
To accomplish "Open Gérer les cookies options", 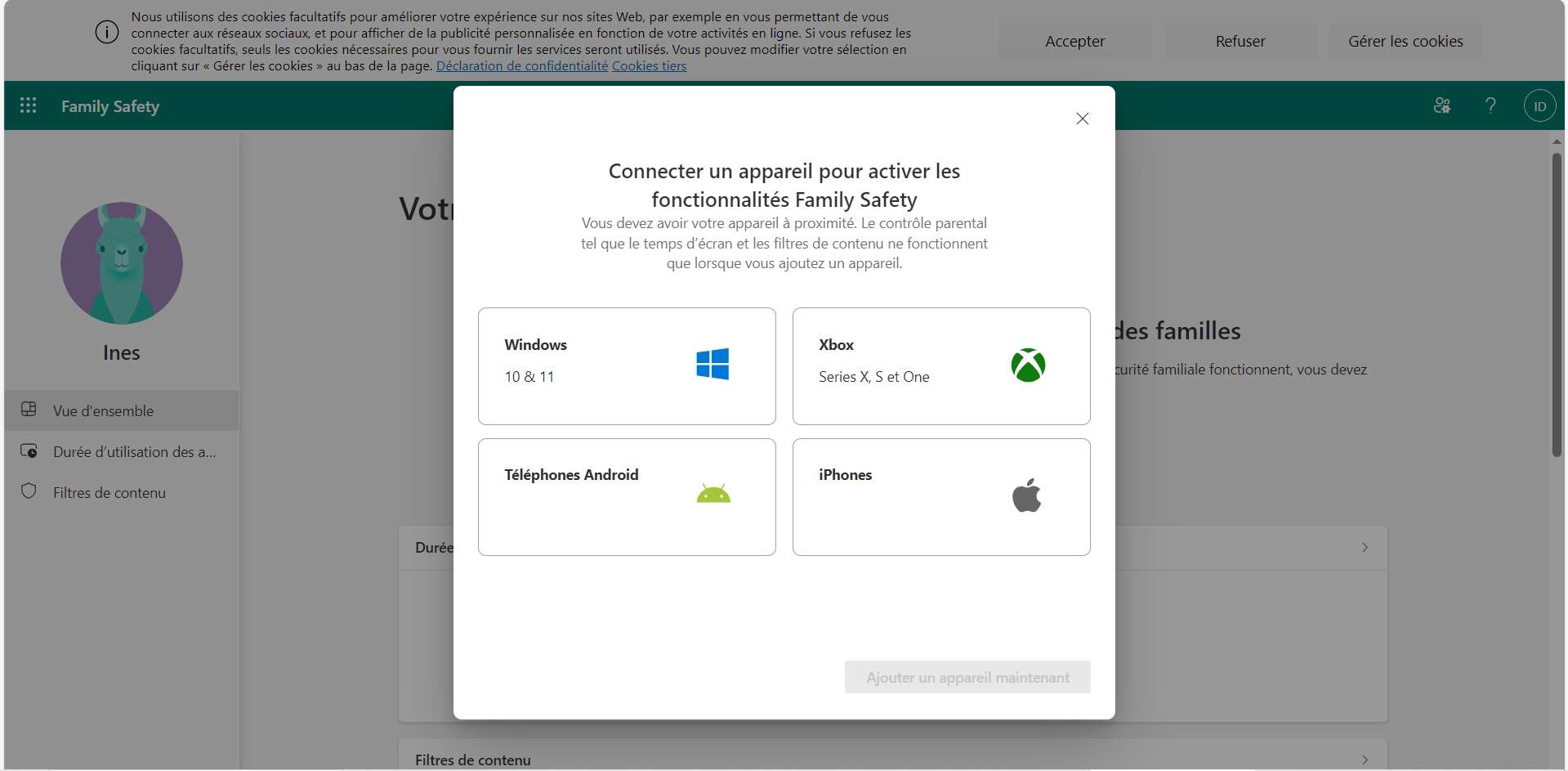I will 1405,41.
